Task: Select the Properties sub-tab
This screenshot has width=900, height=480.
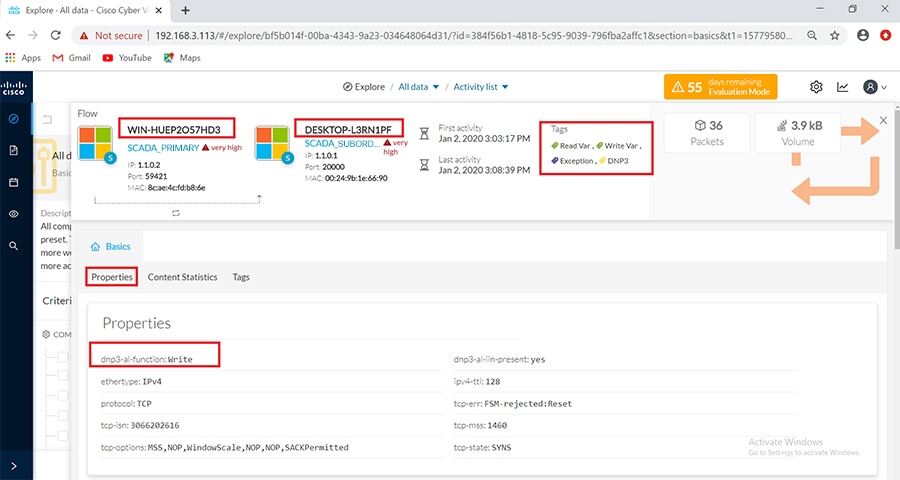Action: [x=112, y=277]
